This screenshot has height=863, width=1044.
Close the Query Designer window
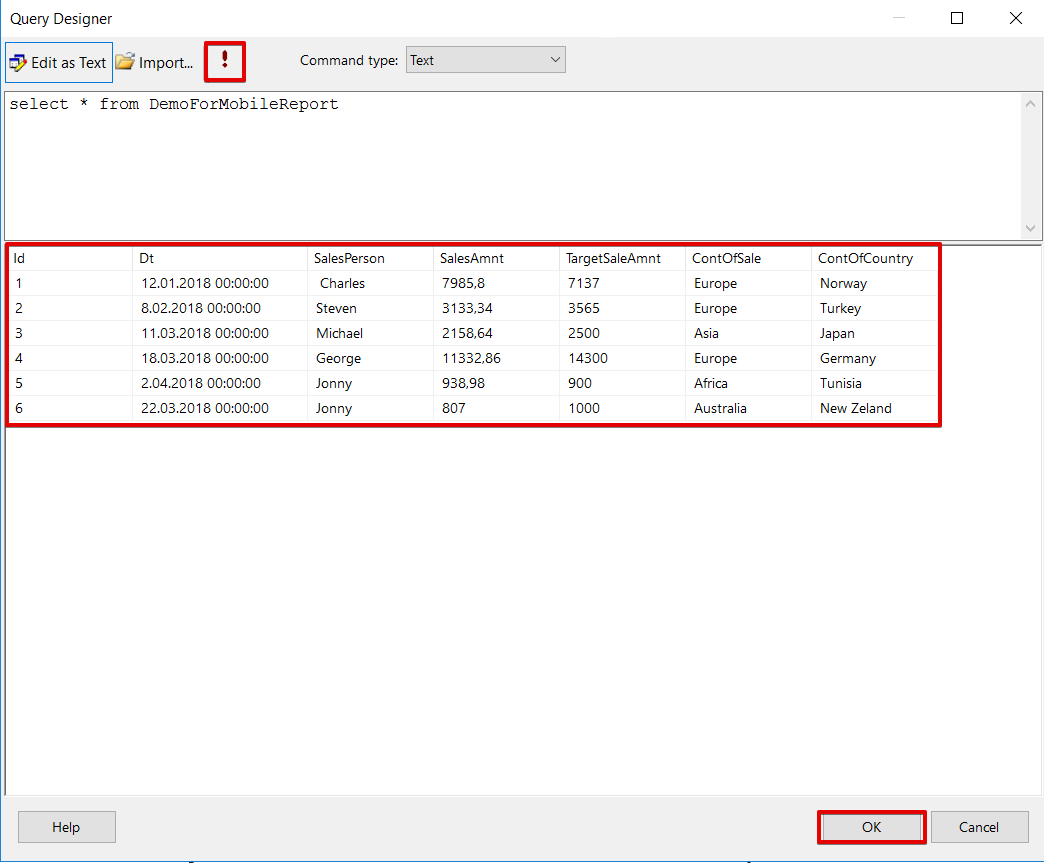pyautogui.click(x=1016, y=18)
